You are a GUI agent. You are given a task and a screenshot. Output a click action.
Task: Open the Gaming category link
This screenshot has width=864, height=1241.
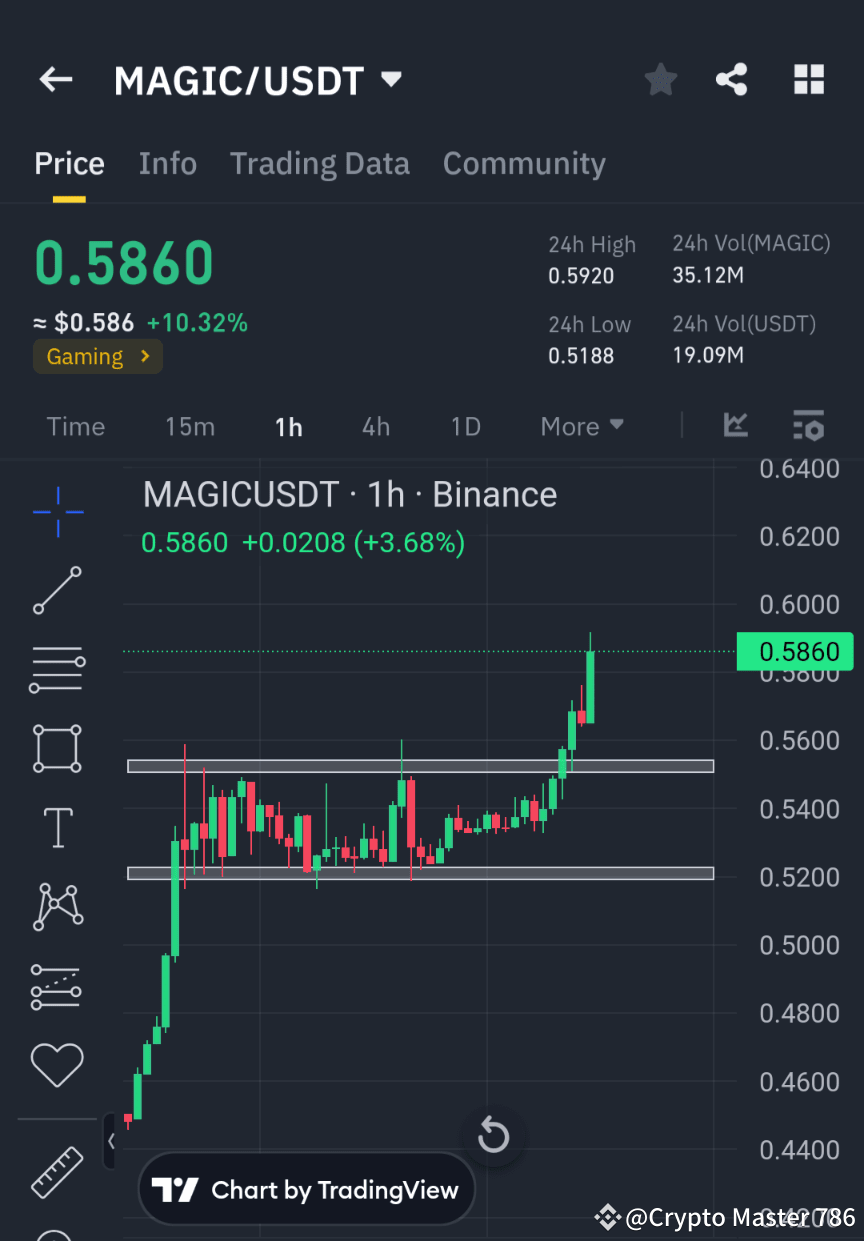pyautogui.click(x=97, y=356)
